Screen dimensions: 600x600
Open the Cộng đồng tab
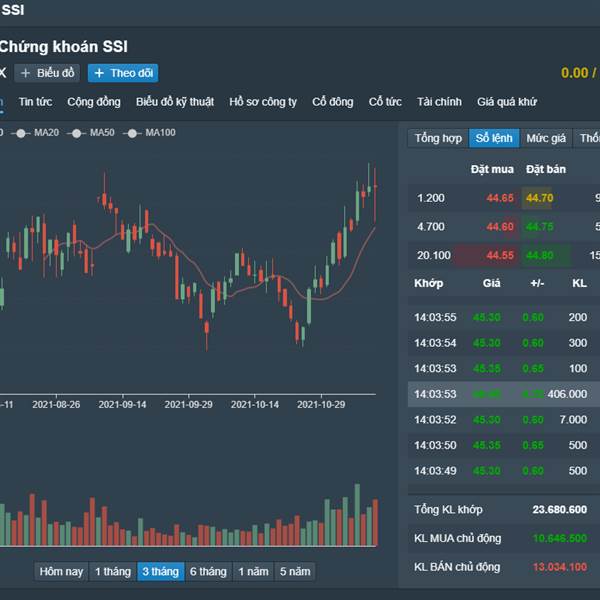pos(94,102)
